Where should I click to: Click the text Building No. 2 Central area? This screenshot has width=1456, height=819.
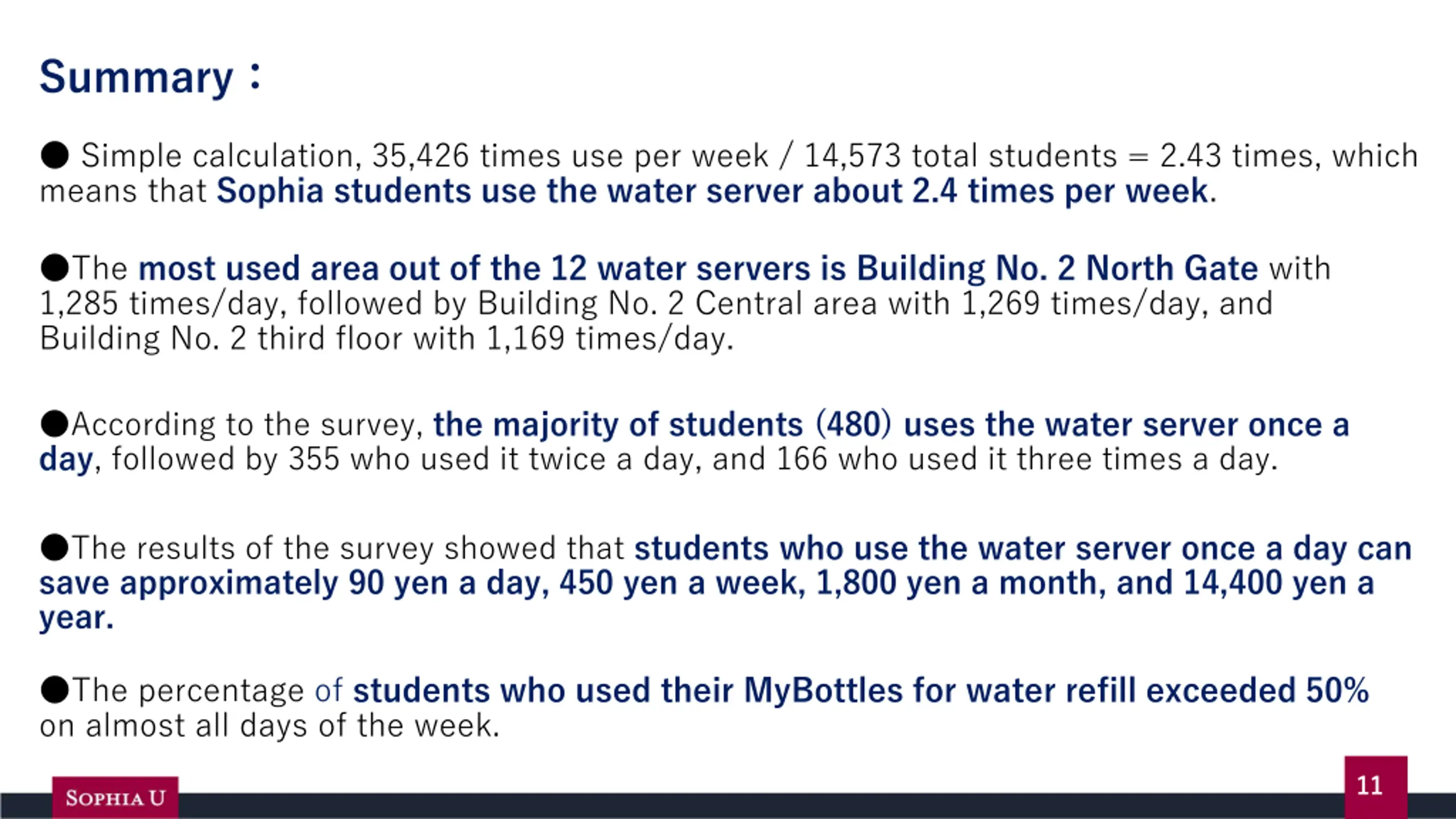point(677,303)
